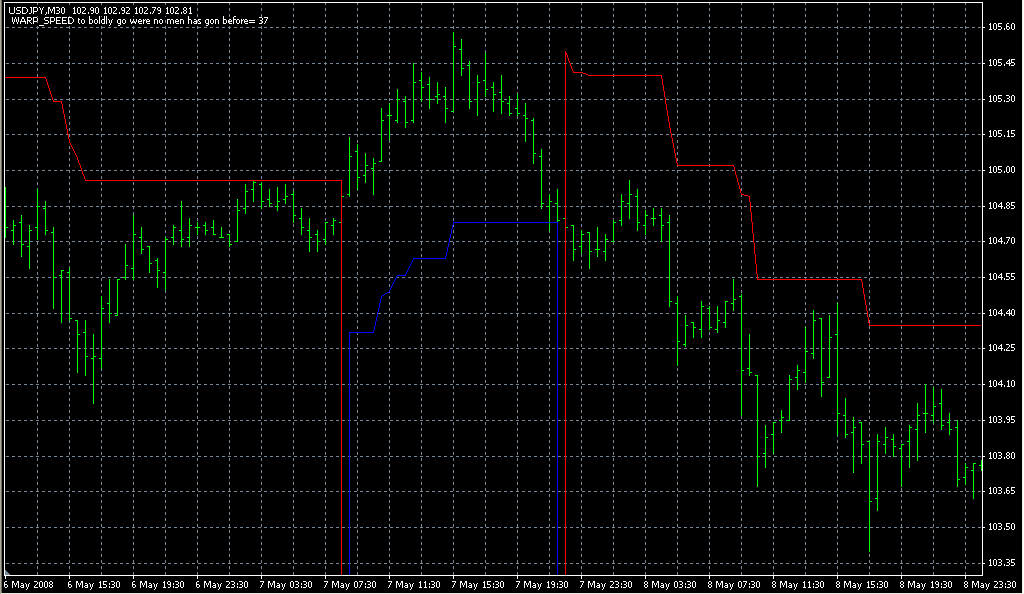The image size is (1024, 594).
Task: Click the 6 May 2008 time label
Action: pos(29,585)
